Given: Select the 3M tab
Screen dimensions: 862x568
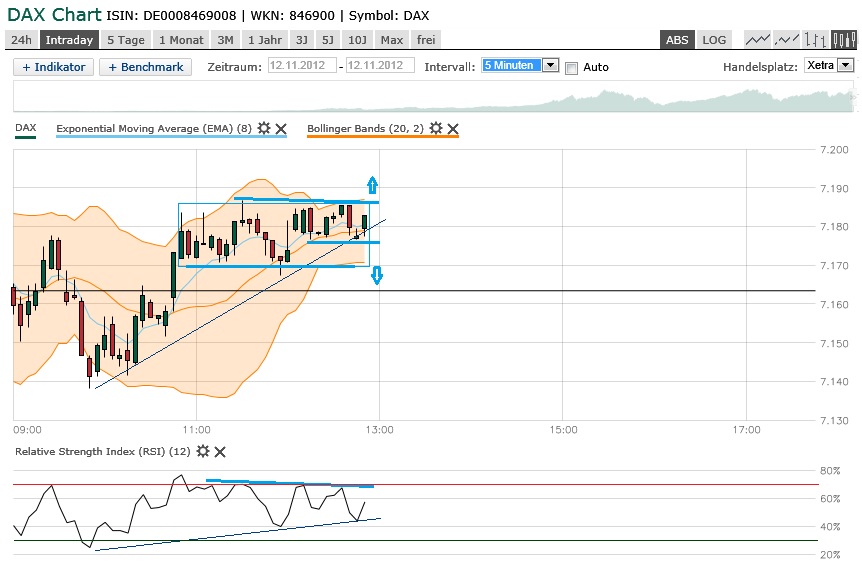Looking at the screenshot, I should [225, 40].
